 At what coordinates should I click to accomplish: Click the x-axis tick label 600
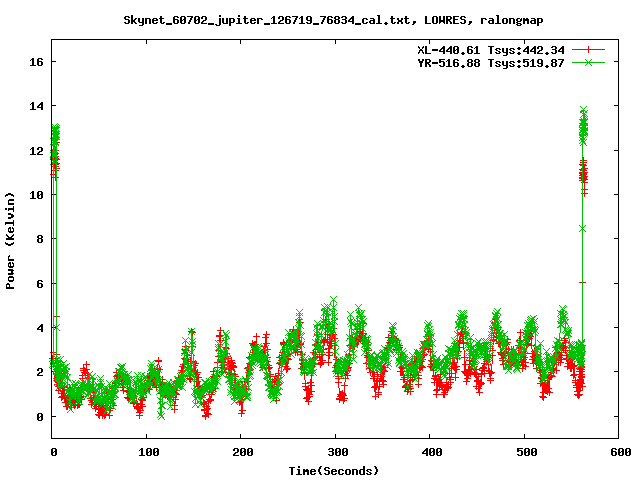pos(620,452)
